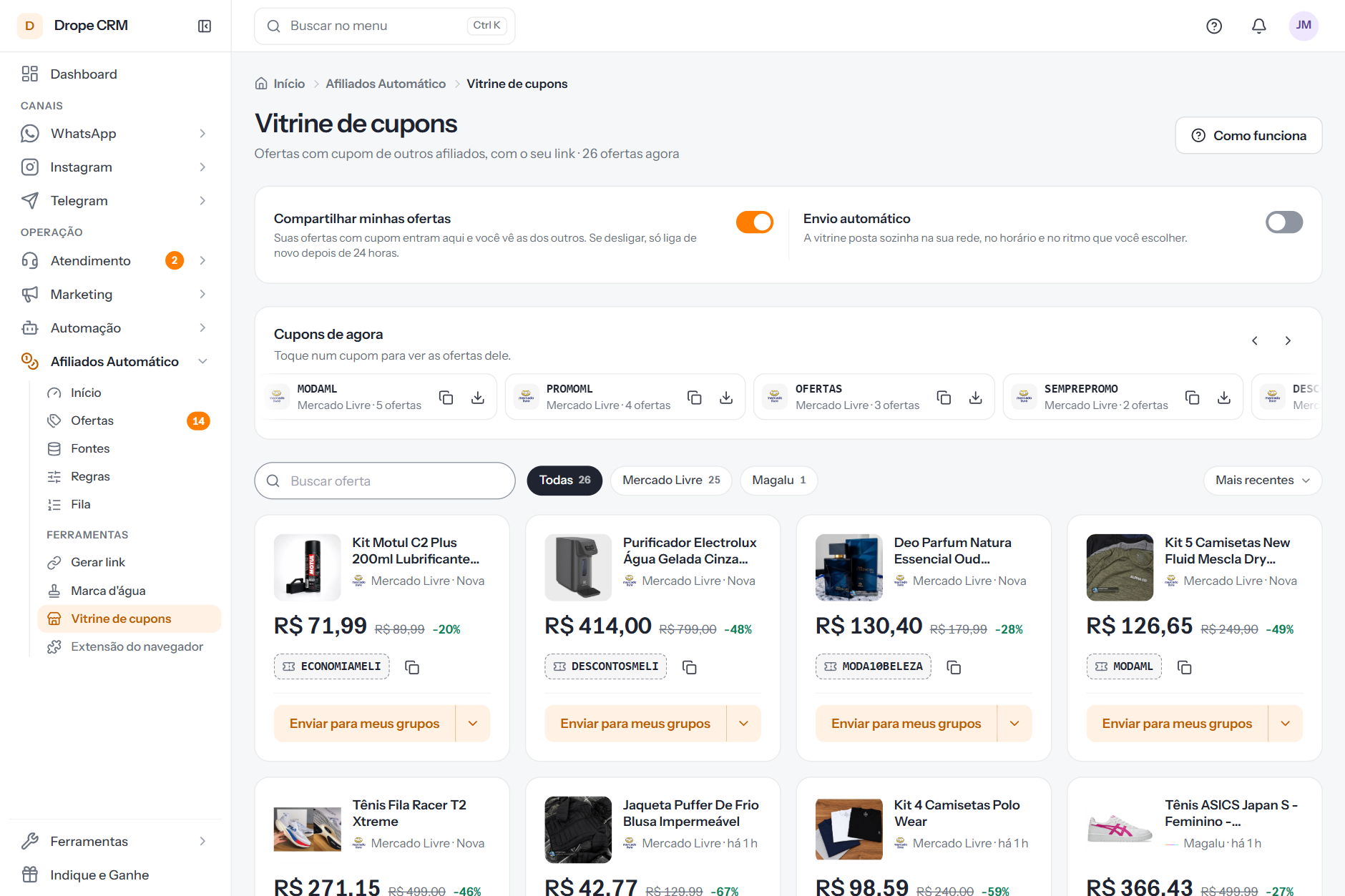
Task: Open the JM user avatar menu
Action: (x=1304, y=26)
